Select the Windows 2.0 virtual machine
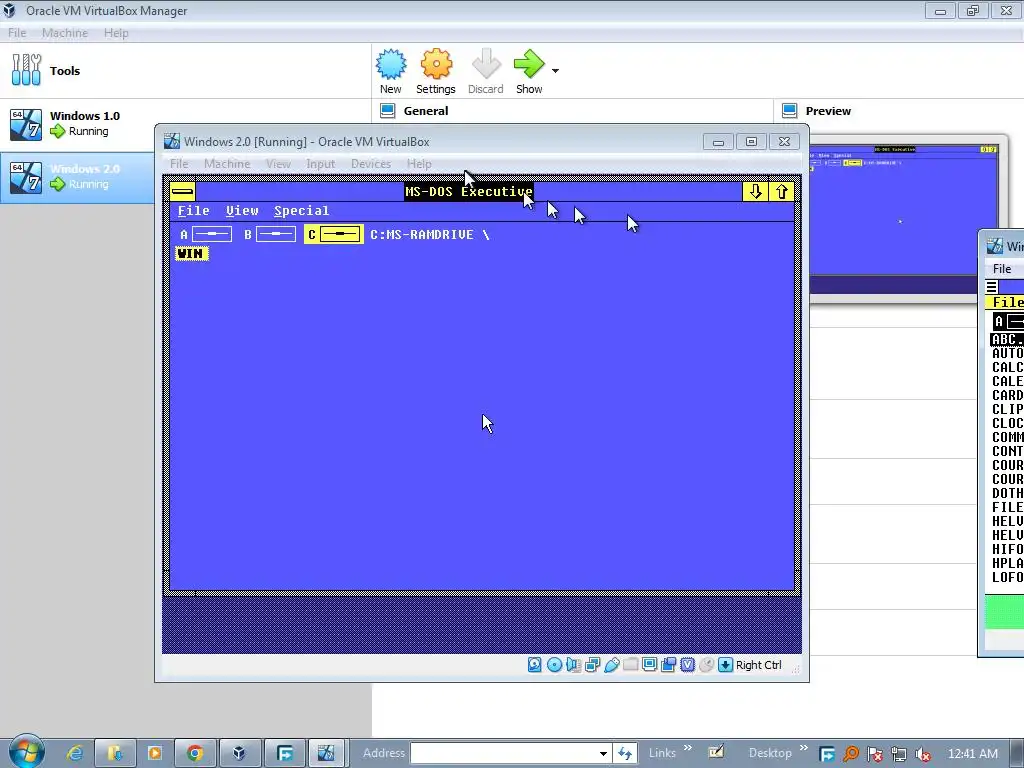 point(77,177)
